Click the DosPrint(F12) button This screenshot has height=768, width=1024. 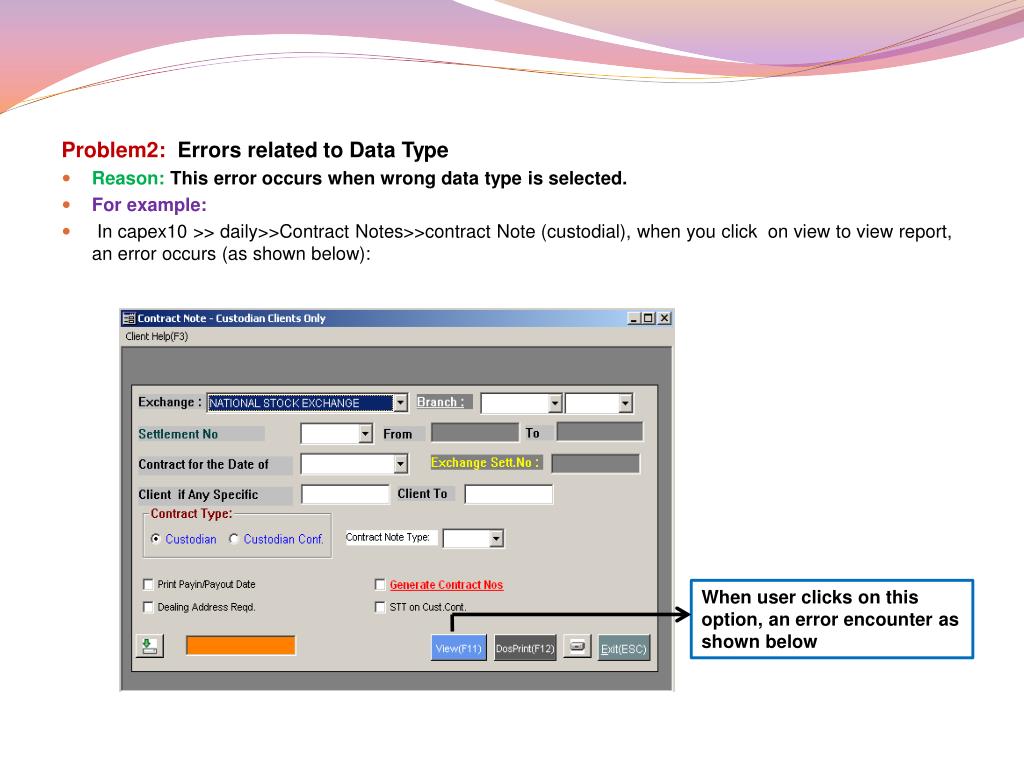tap(524, 648)
